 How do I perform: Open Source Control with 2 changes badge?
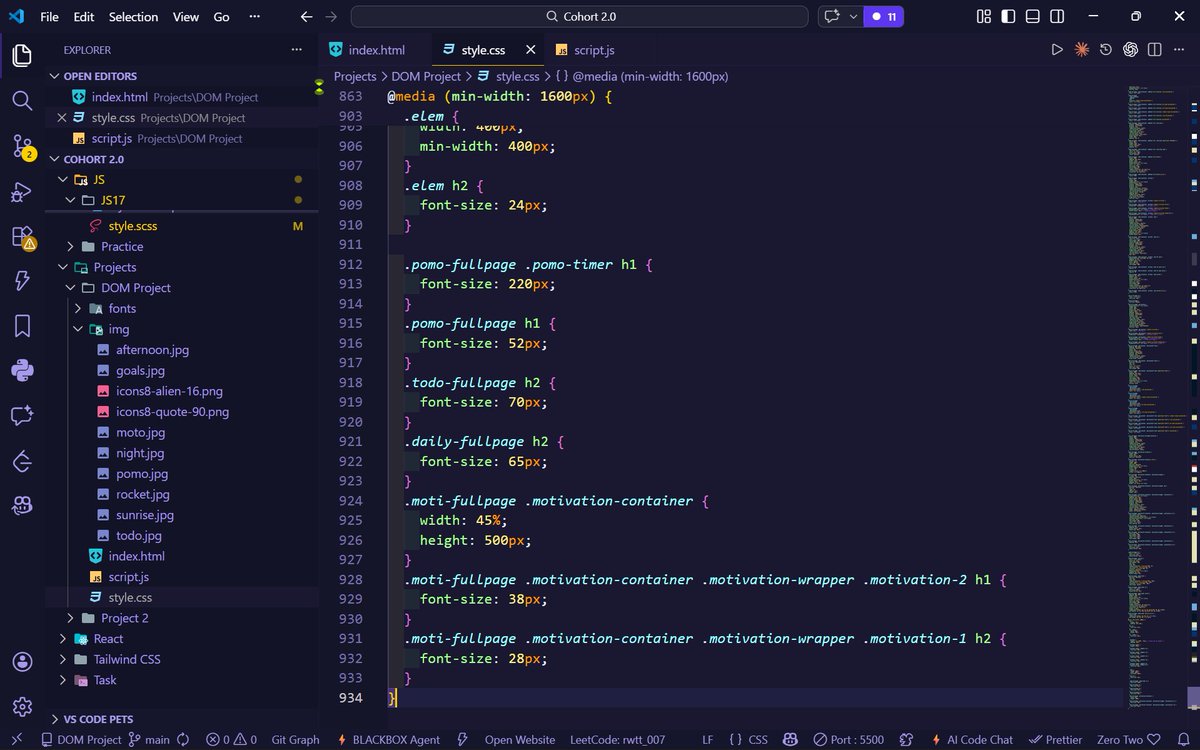click(x=22, y=146)
